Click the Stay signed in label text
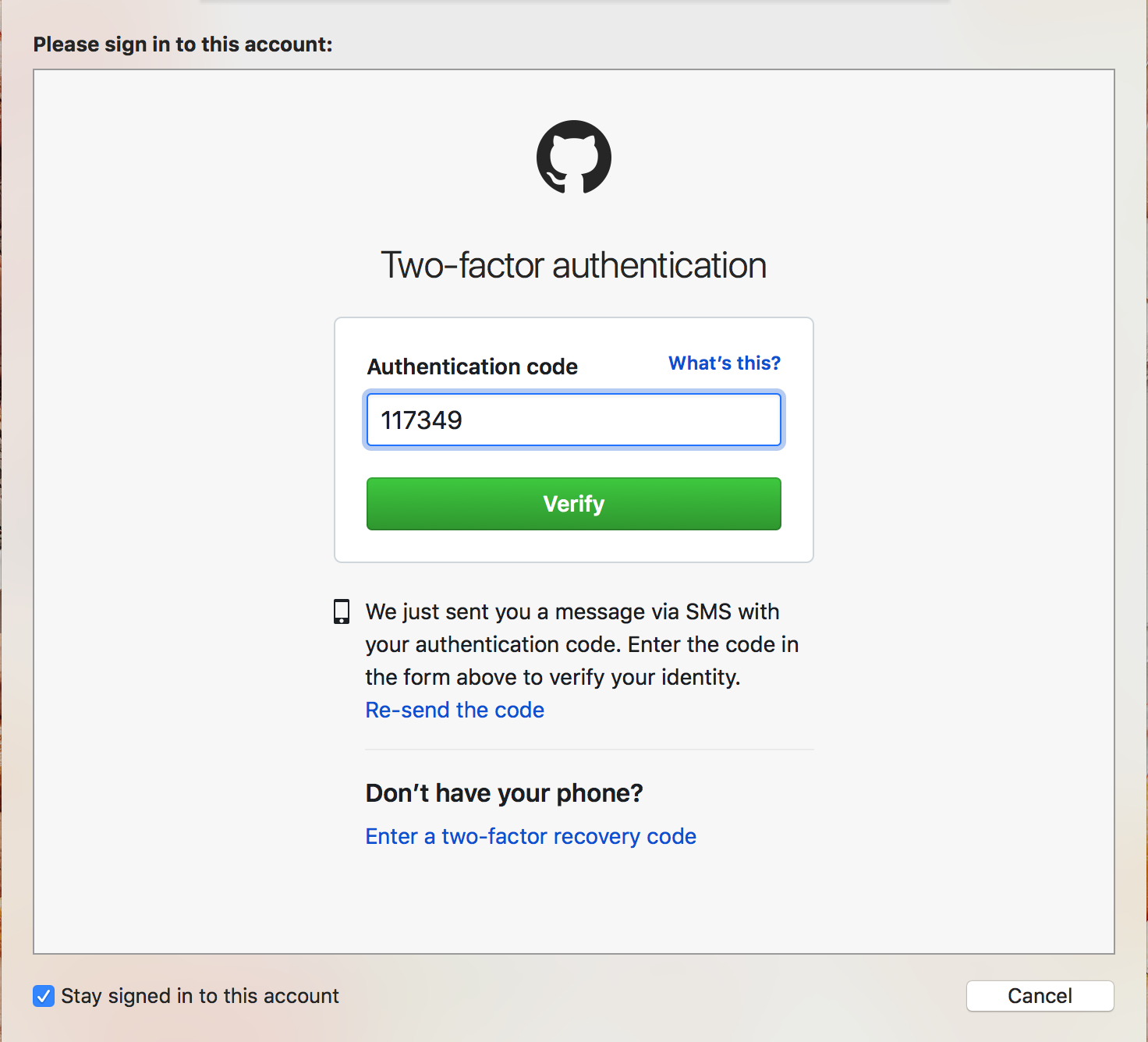The height and width of the screenshot is (1042, 1148). [200, 996]
